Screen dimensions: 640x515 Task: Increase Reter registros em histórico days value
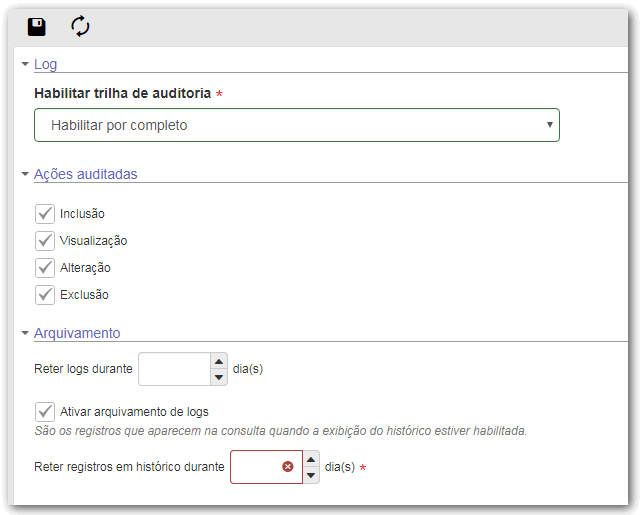[311, 459]
